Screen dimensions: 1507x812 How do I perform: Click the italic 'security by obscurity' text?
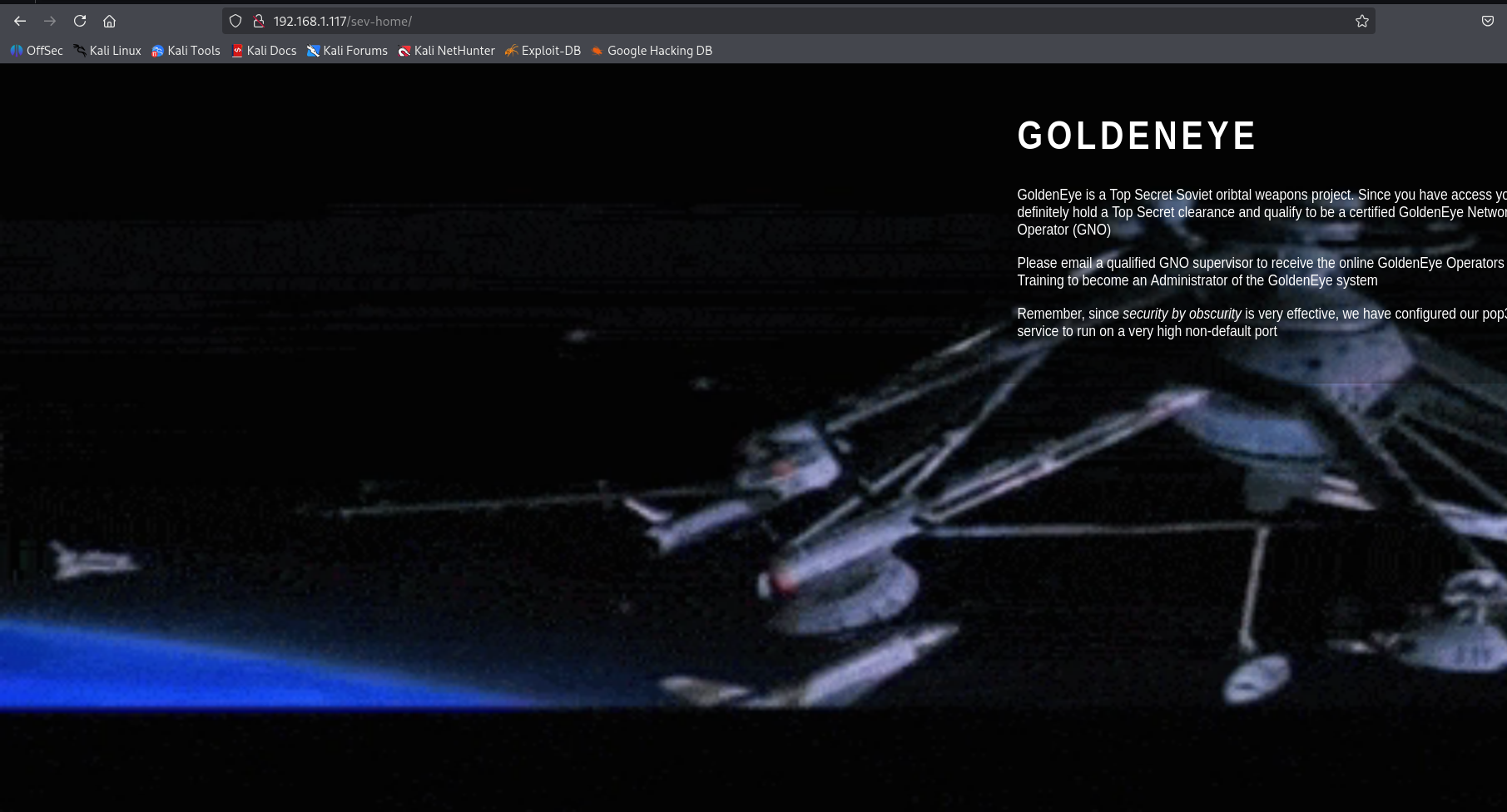1182,314
